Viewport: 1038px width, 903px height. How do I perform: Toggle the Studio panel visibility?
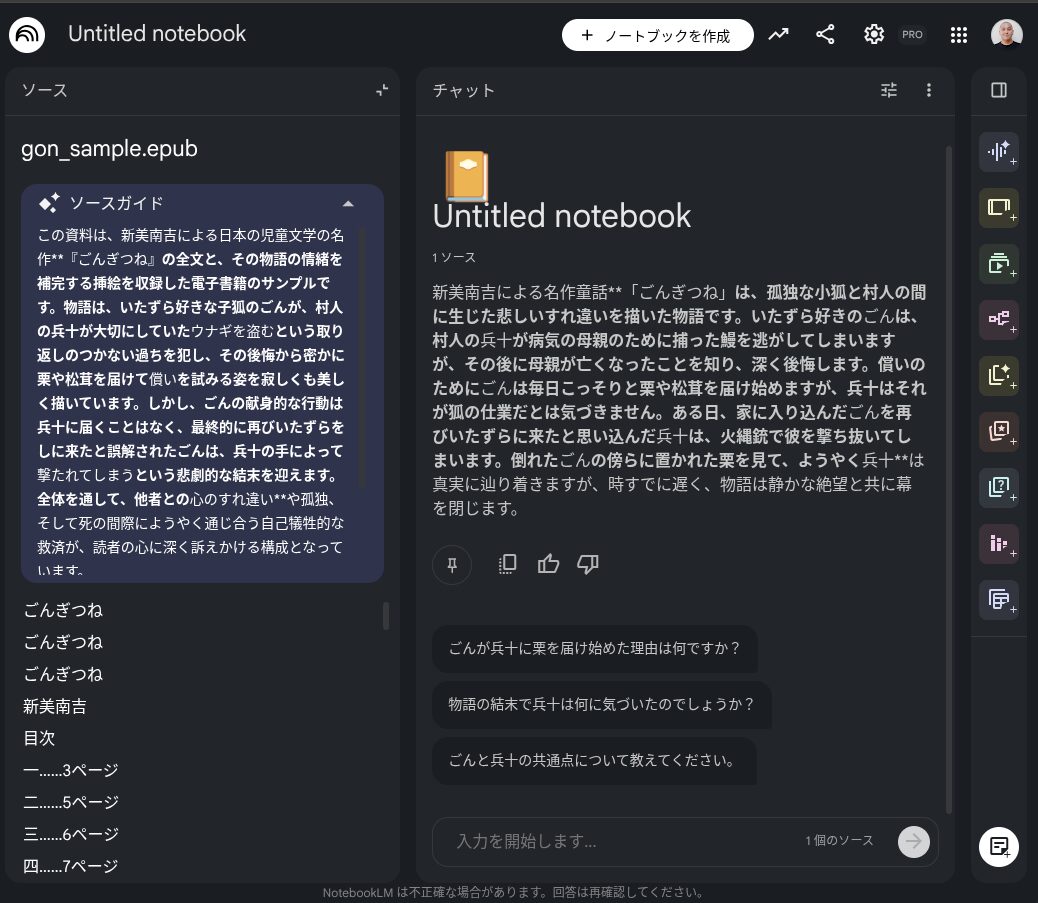pyautogui.click(x=997, y=90)
